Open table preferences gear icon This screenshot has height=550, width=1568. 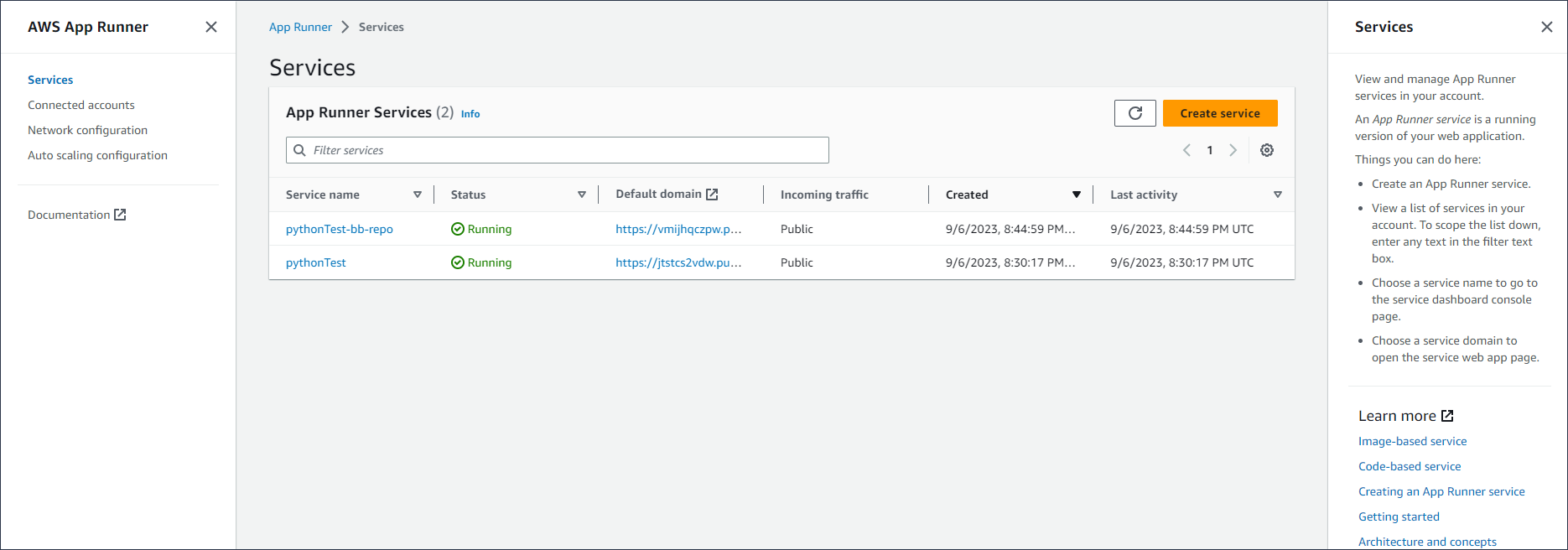(1266, 150)
